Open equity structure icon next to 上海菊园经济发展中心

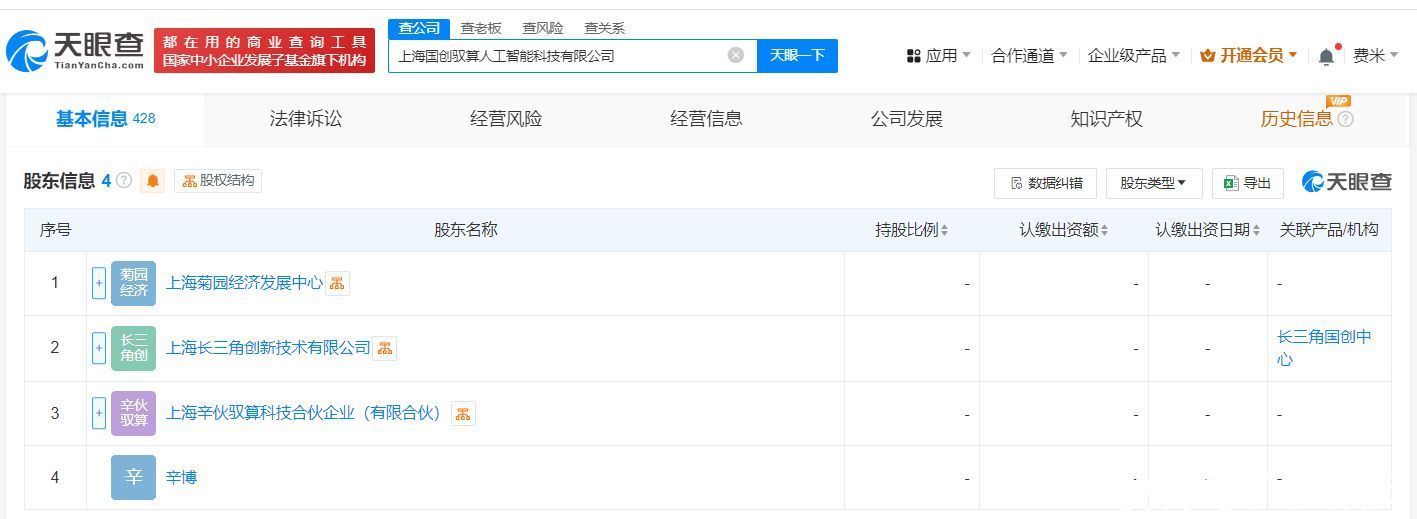coord(337,283)
